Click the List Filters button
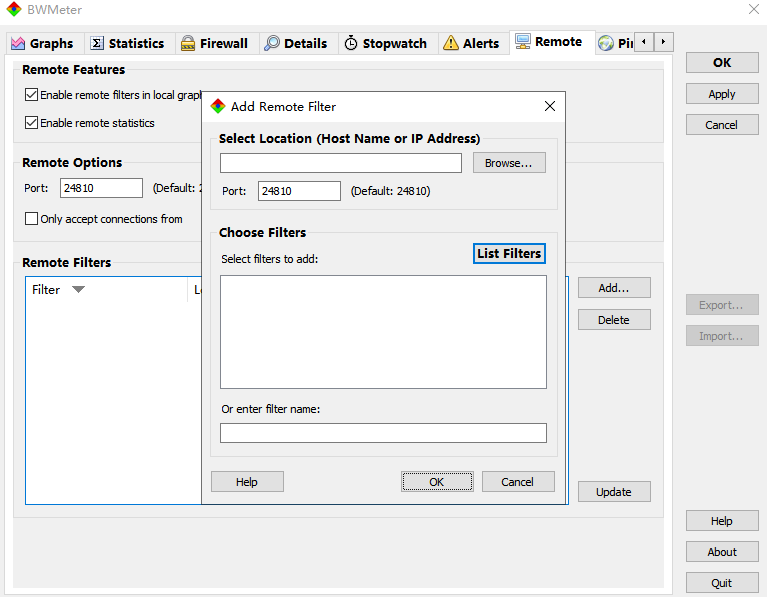The image size is (767, 597). [x=509, y=253]
